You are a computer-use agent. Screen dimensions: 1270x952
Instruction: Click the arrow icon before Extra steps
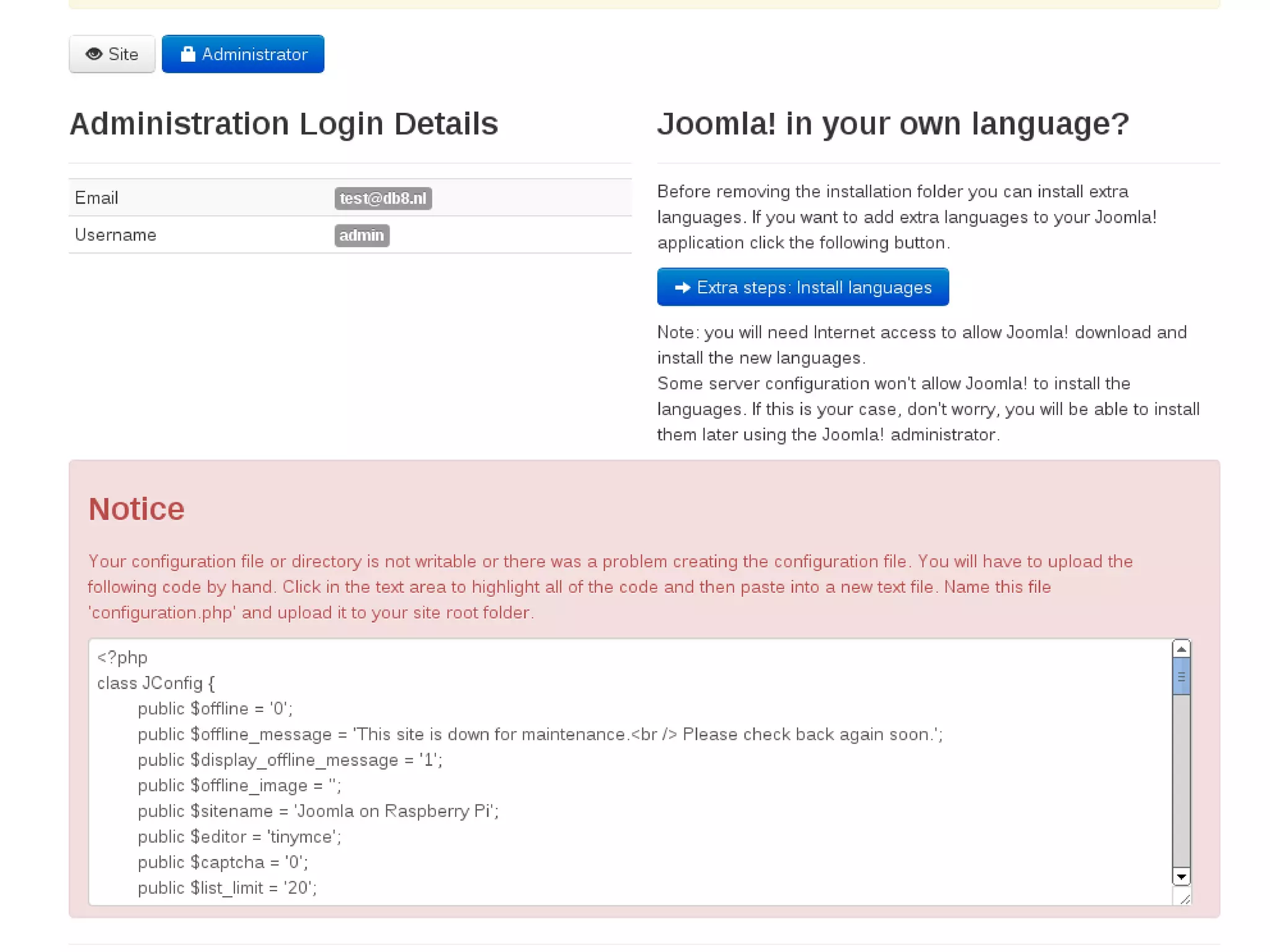coord(682,287)
